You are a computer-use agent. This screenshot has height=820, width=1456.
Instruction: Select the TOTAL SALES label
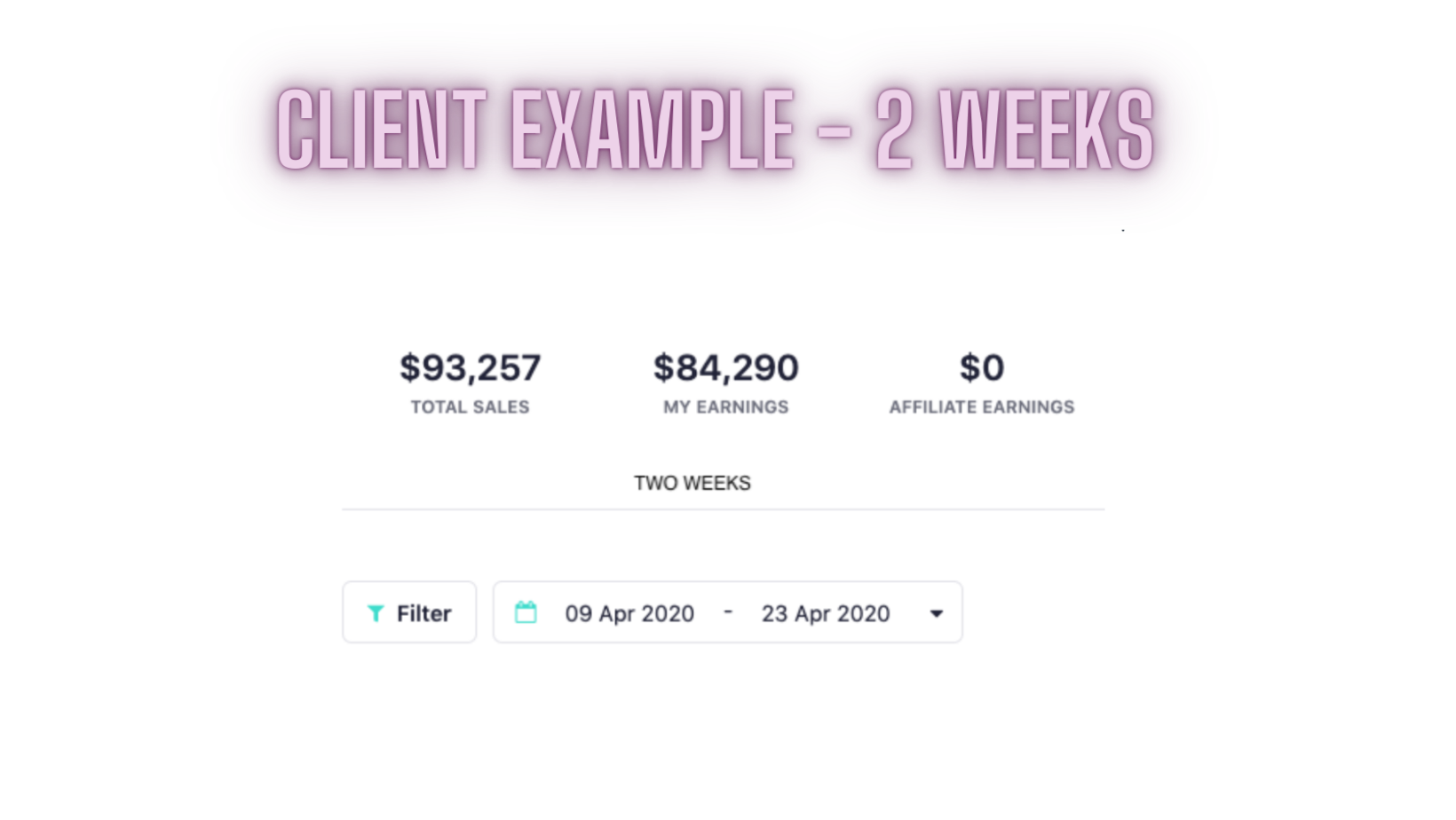click(470, 407)
